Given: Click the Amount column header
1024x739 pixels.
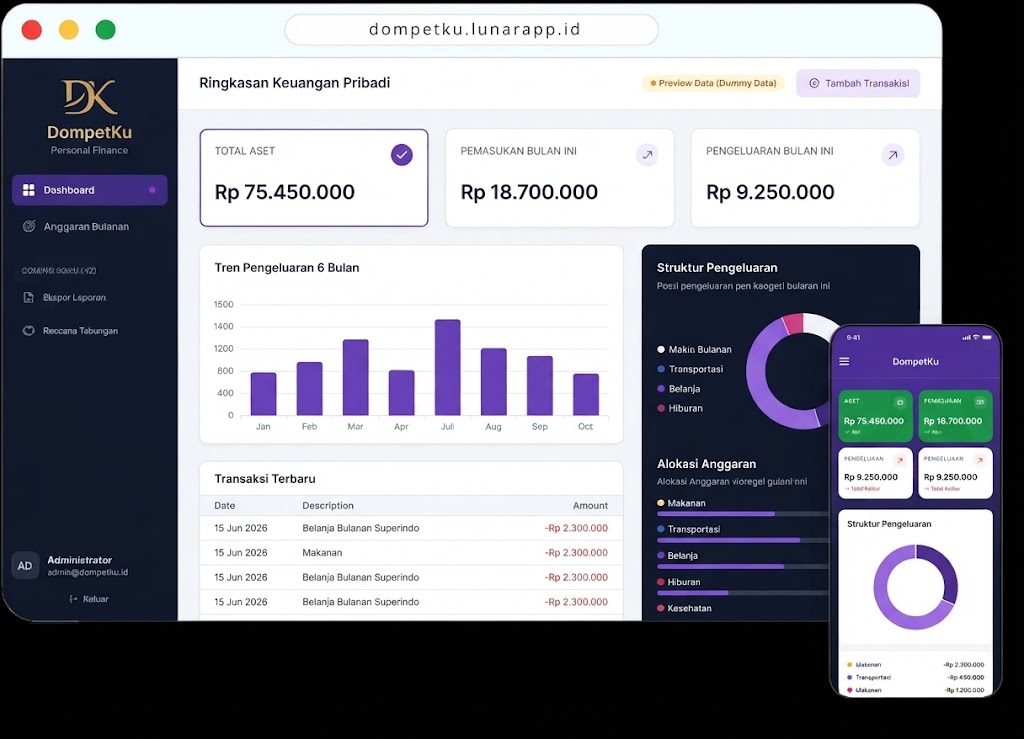Looking at the screenshot, I should tap(590, 505).
